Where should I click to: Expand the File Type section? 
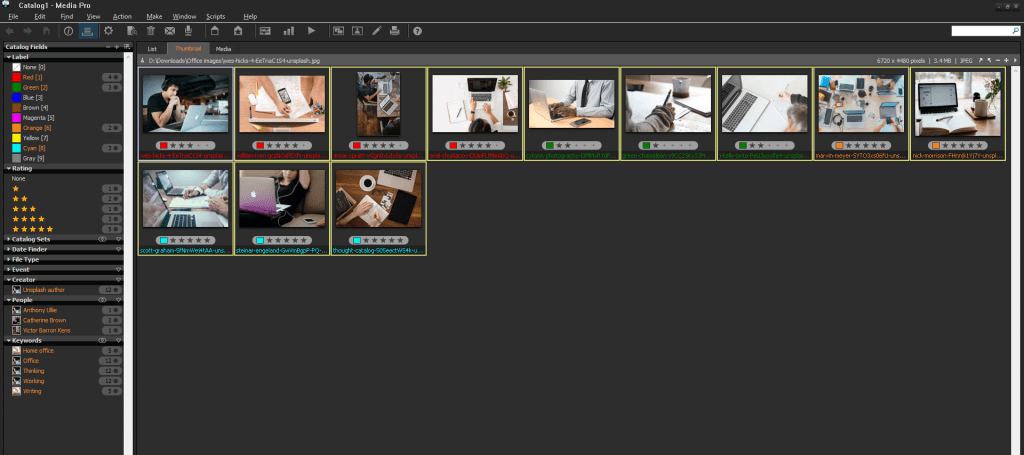click(x=27, y=260)
